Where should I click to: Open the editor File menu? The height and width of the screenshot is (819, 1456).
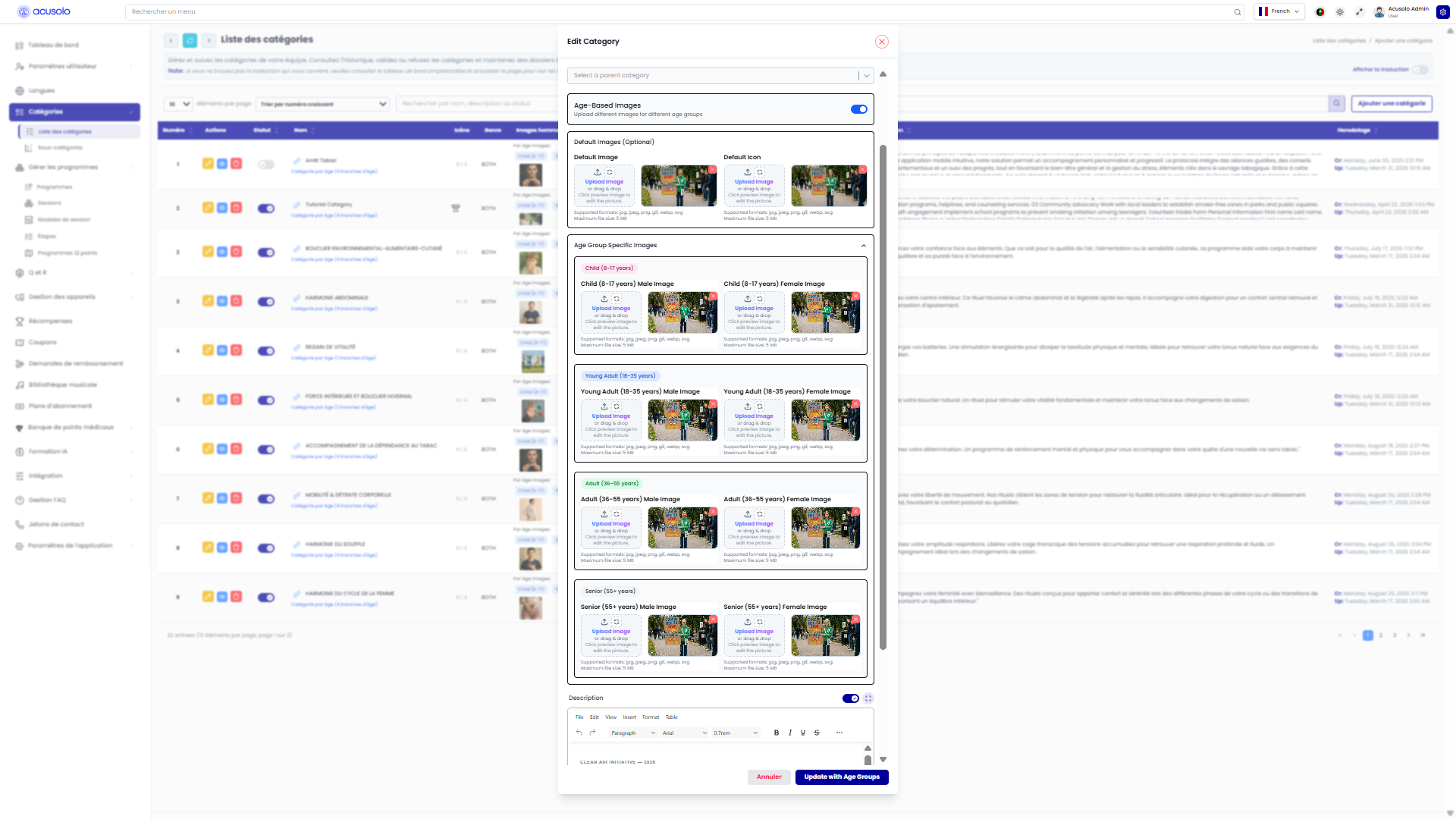click(579, 717)
